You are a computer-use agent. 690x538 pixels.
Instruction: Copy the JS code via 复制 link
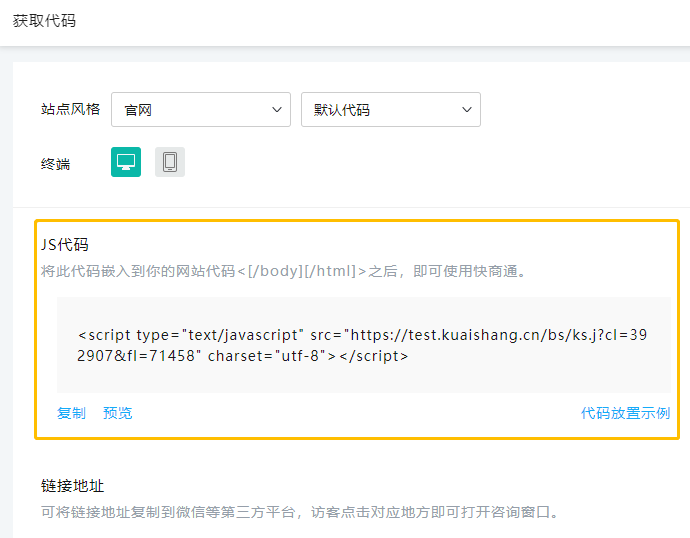click(x=71, y=413)
